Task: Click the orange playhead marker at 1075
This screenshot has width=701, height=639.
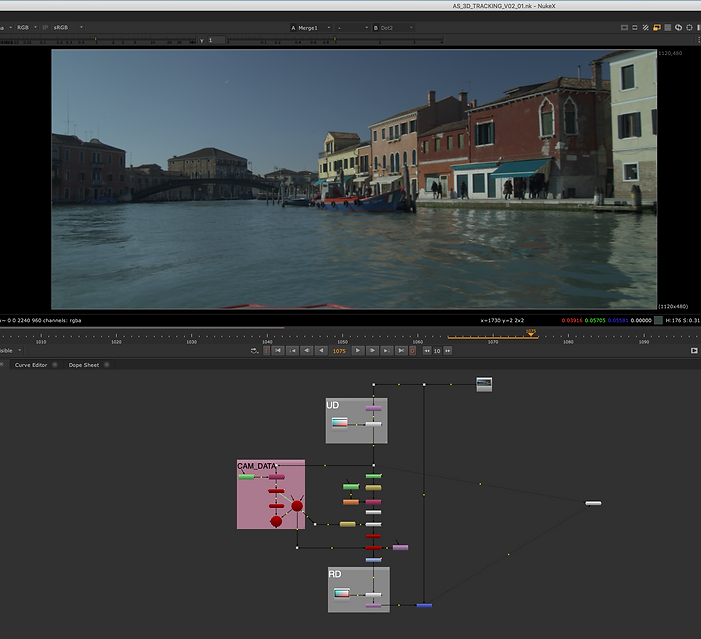Action: coord(531,332)
